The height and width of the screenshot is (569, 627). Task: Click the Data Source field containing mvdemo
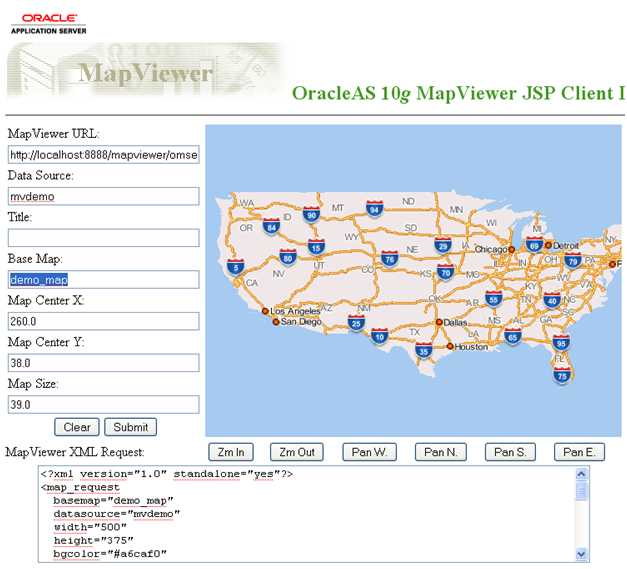point(104,196)
